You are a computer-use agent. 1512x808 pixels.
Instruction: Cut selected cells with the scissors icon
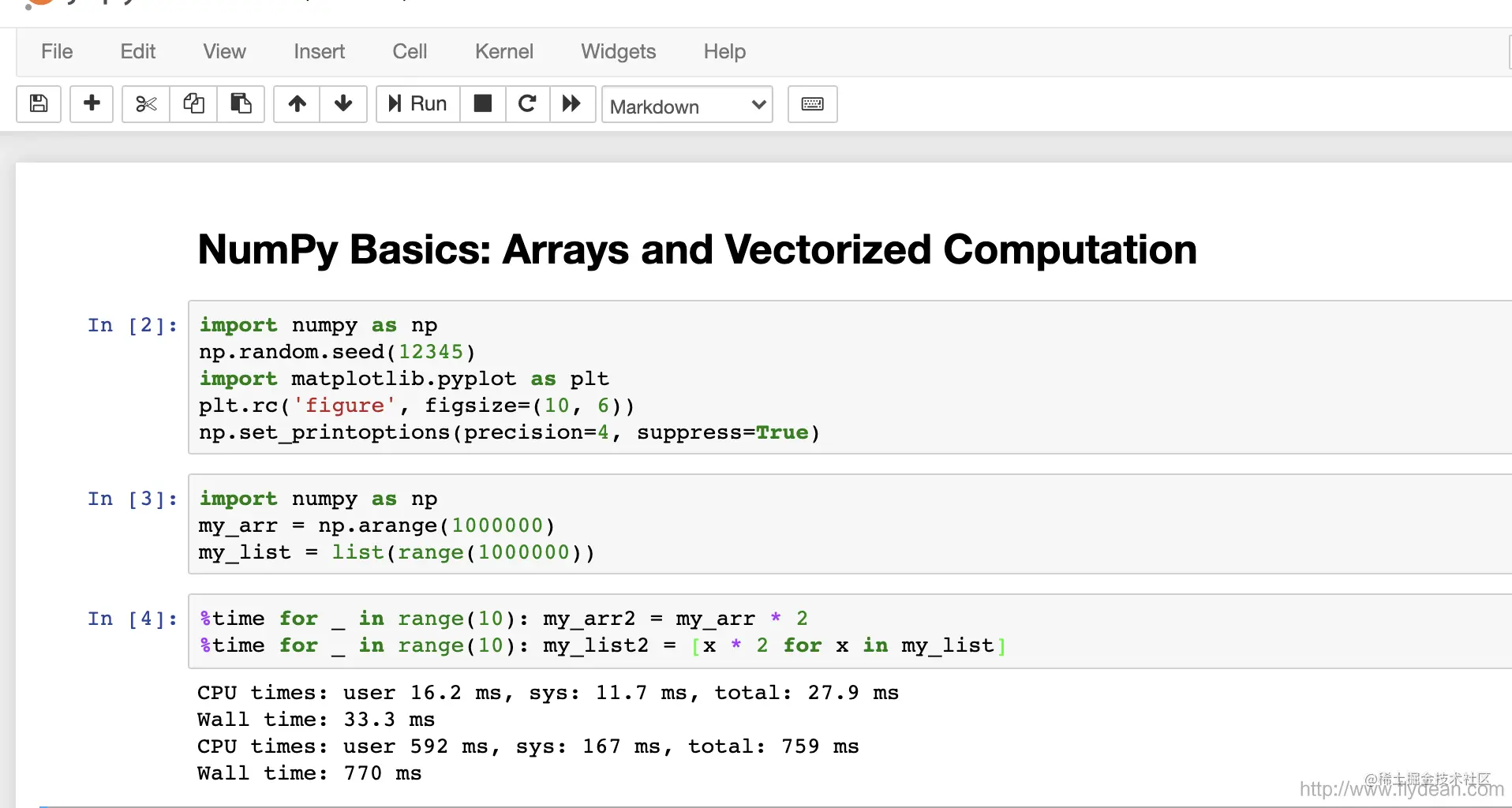146,104
